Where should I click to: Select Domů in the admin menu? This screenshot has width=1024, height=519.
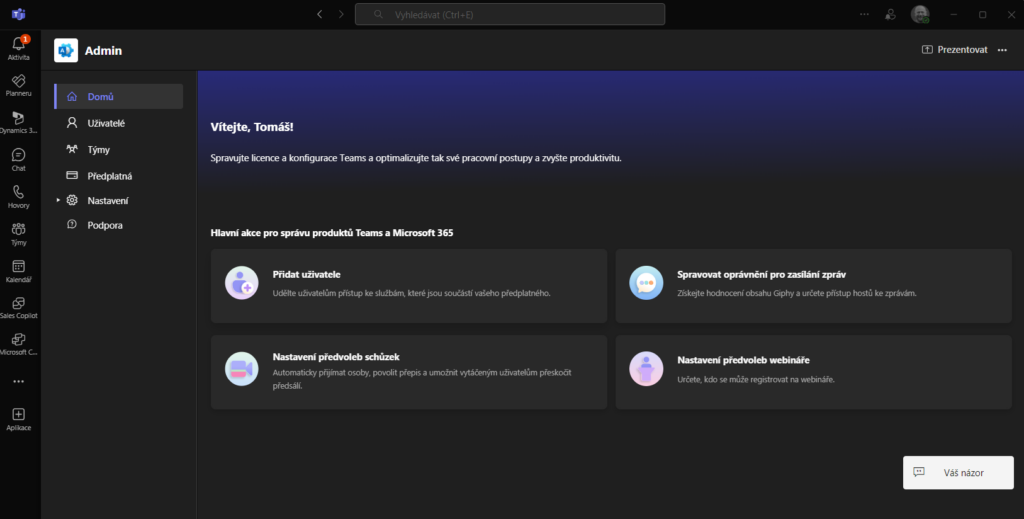pyautogui.click(x=119, y=96)
